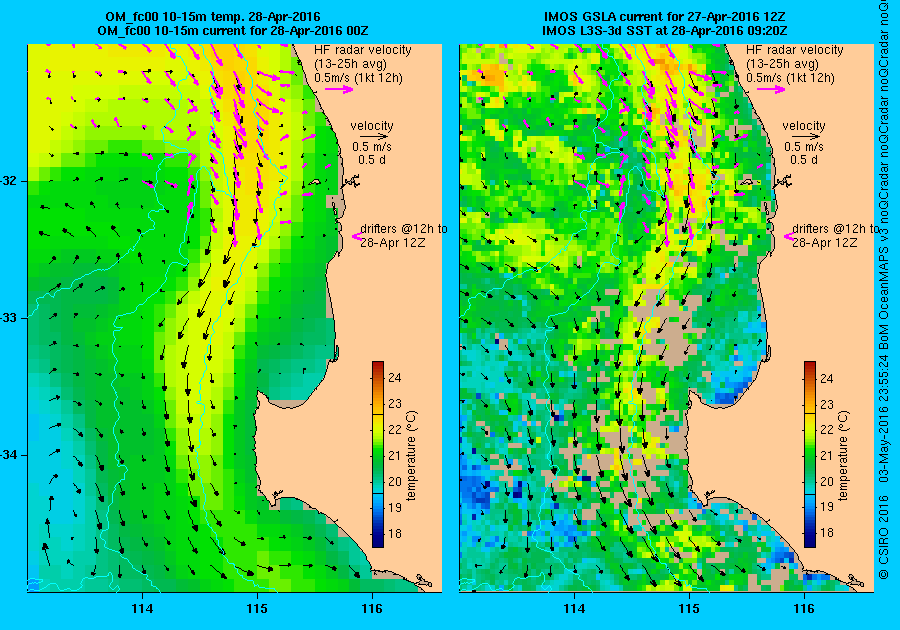Click the '23' tick on the IMOS SST colorbar
Viewport: 900px width, 630px height.
pyautogui.click(x=826, y=404)
